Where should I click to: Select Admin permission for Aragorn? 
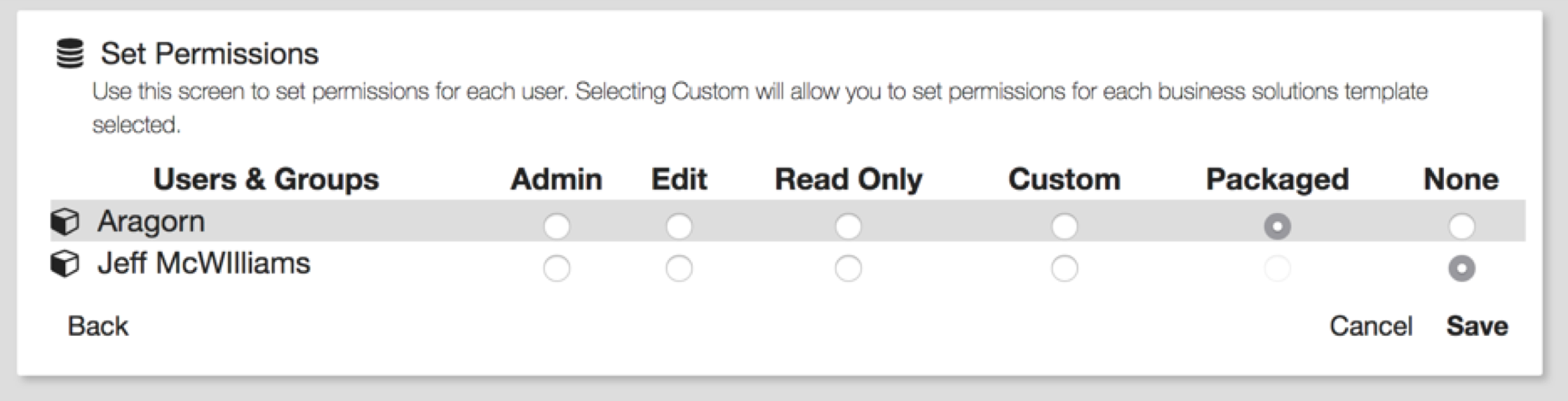click(556, 226)
